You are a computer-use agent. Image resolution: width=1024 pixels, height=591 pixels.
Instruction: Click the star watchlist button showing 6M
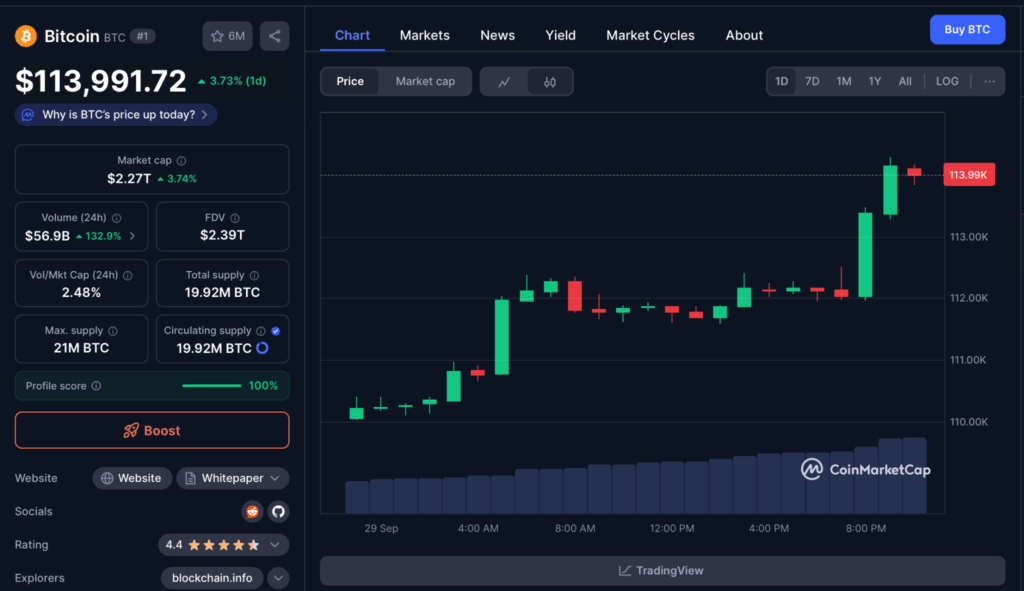point(227,36)
